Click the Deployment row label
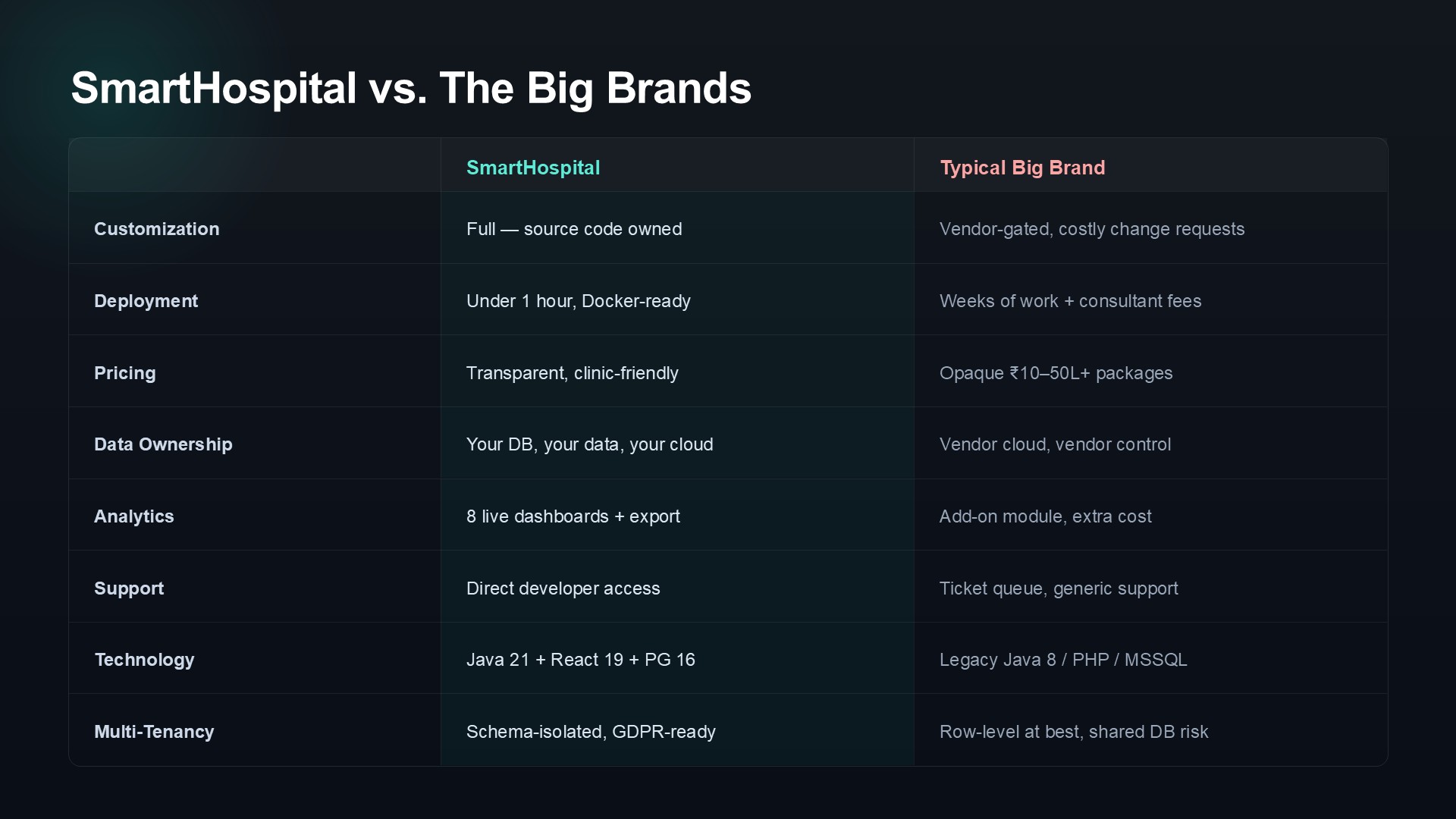1456x819 pixels. click(146, 301)
